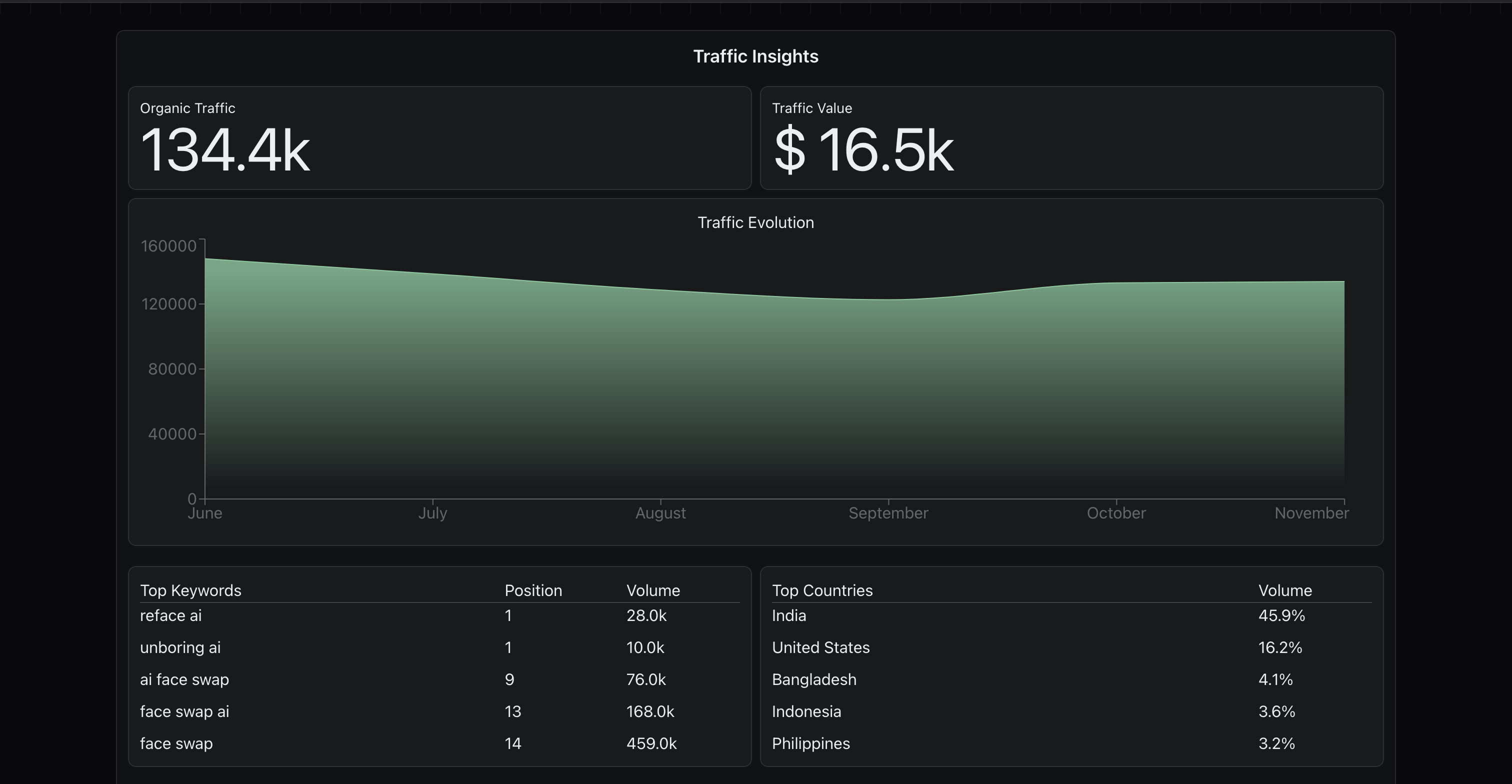Click the Top Keywords column header

tap(191, 590)
